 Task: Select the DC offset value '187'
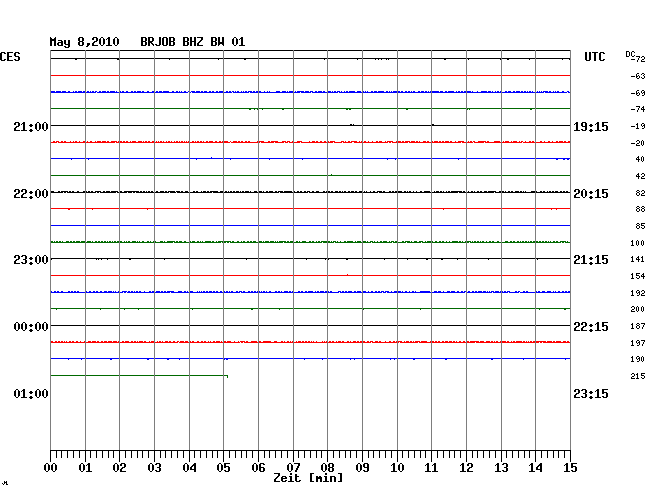pos(638,326)
